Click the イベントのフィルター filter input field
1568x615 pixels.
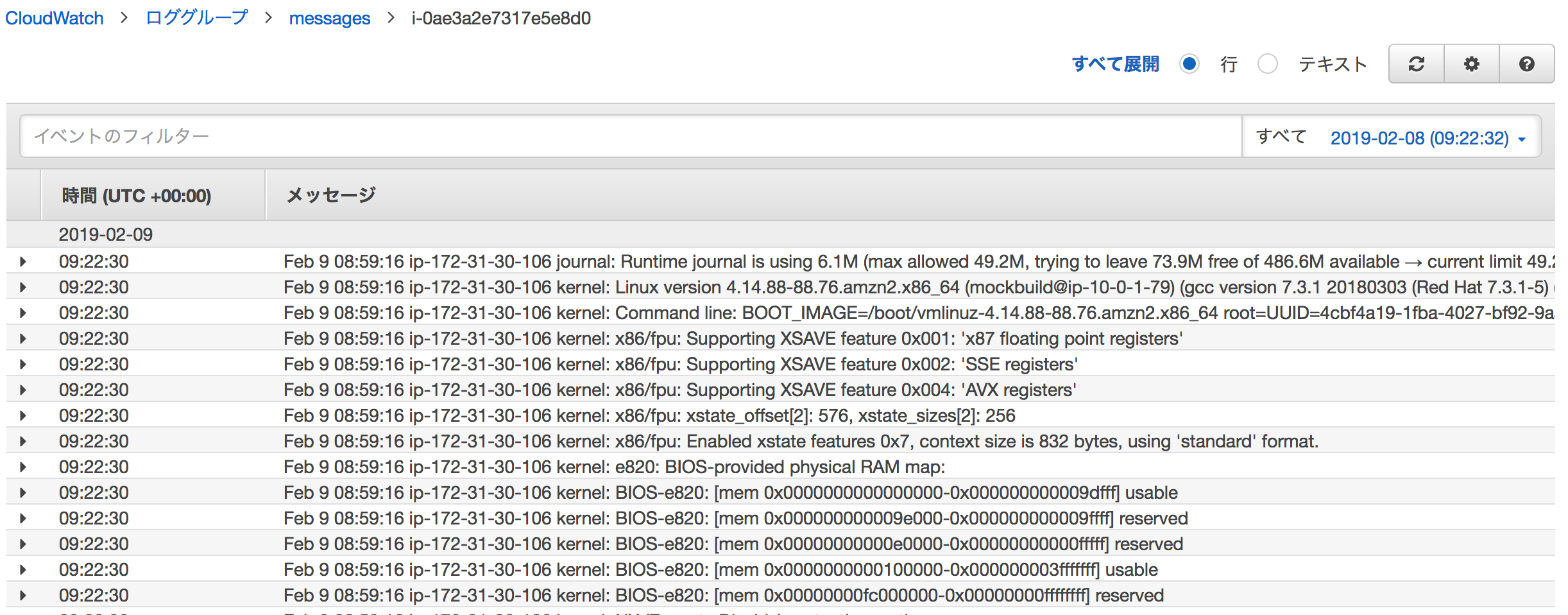630,136
